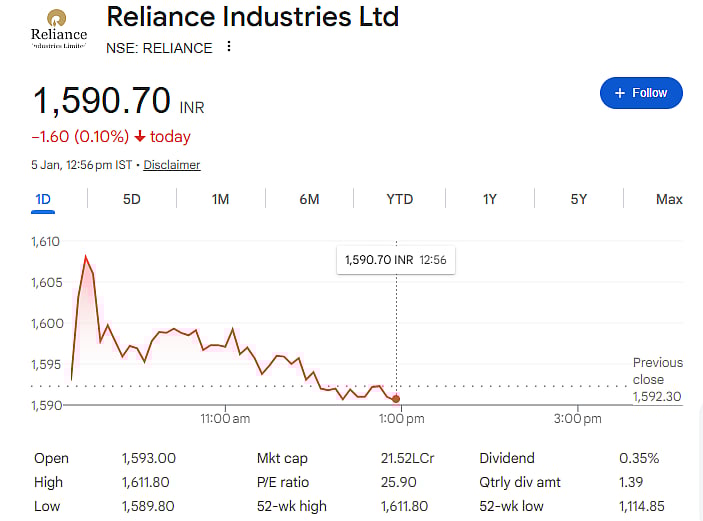Click the Previous close label on chart
The image size is (703, 521).
point(657,371)
